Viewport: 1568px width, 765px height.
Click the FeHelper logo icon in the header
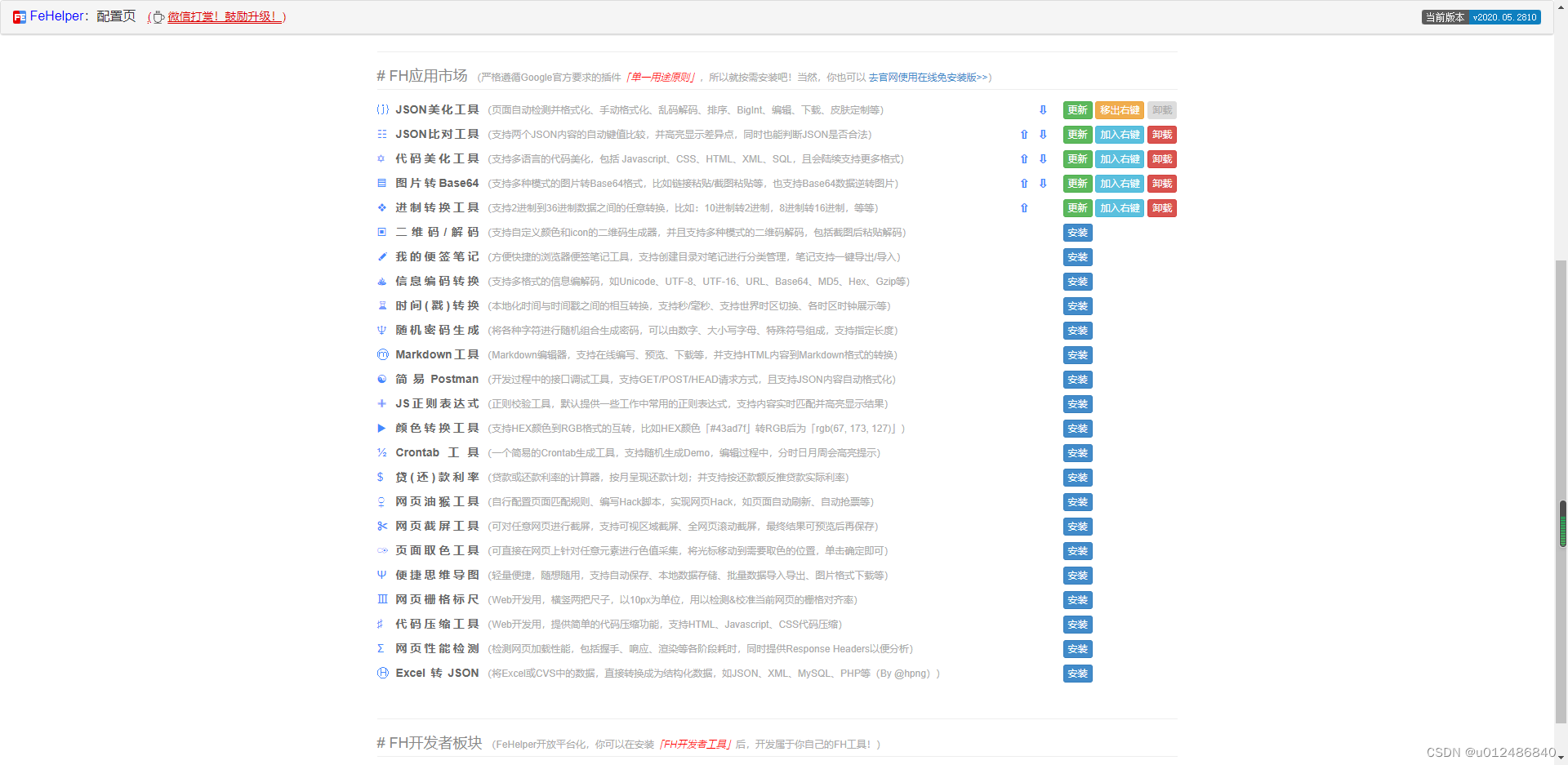click(20, 17)
